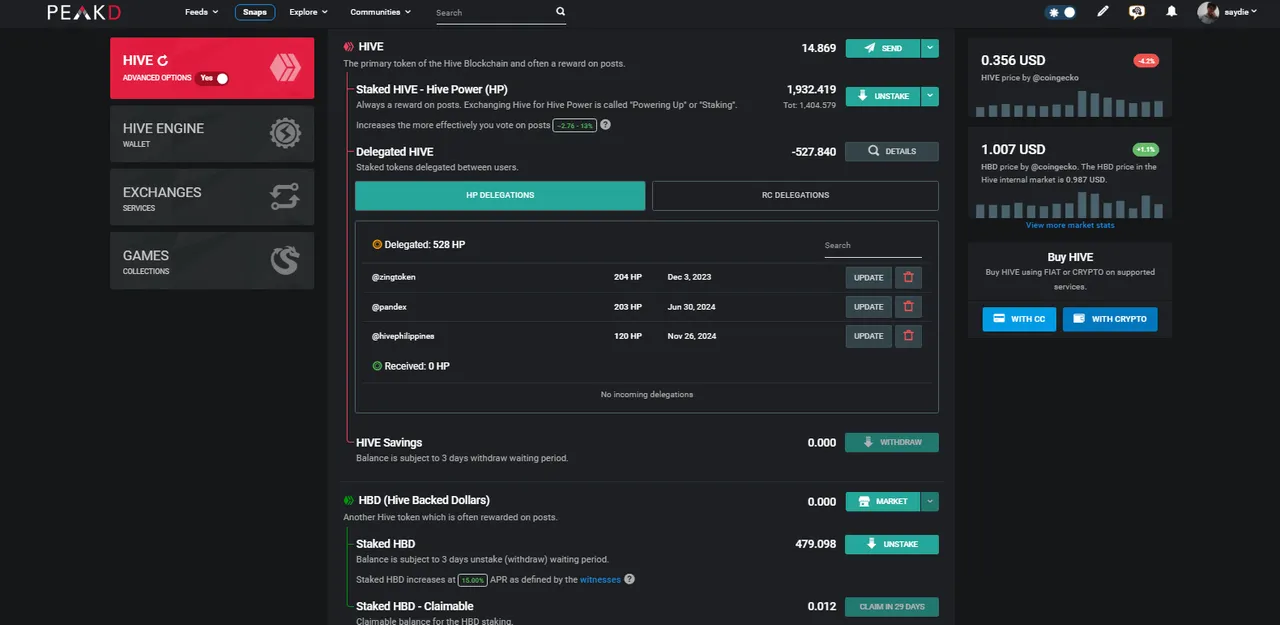Click the HBD APR help question icon
This screenshot has height=625, width=1280.
pyautogui.click(x=630, y=579)
